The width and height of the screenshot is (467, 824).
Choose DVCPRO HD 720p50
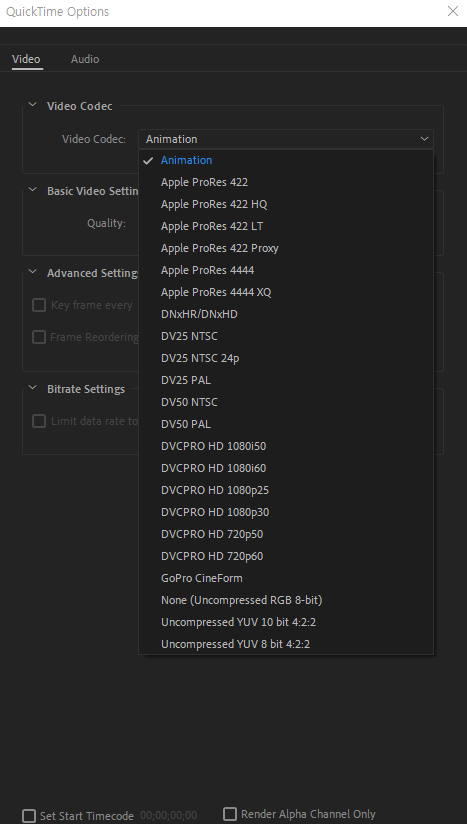286,534
